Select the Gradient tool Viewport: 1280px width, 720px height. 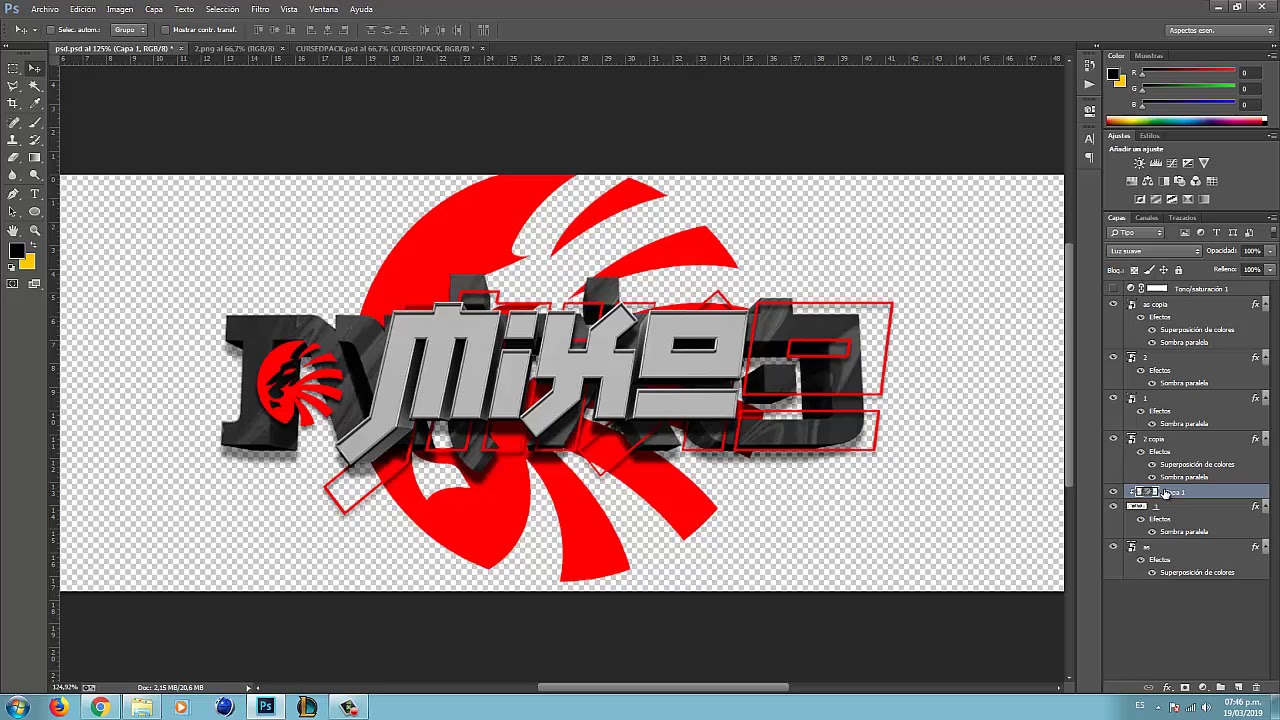34,158
